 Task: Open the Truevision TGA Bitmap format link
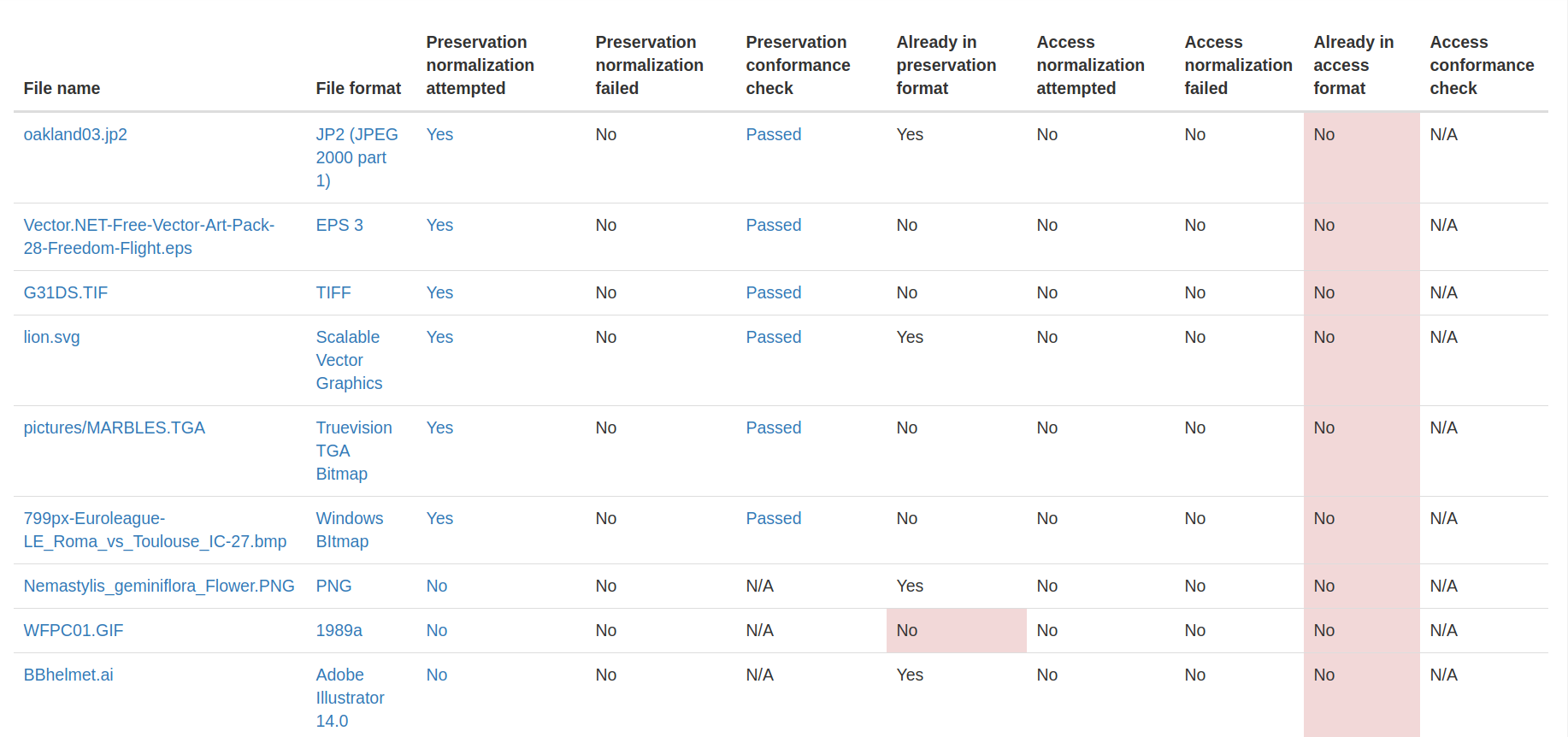pyautogui.click(x=353, y=451)
